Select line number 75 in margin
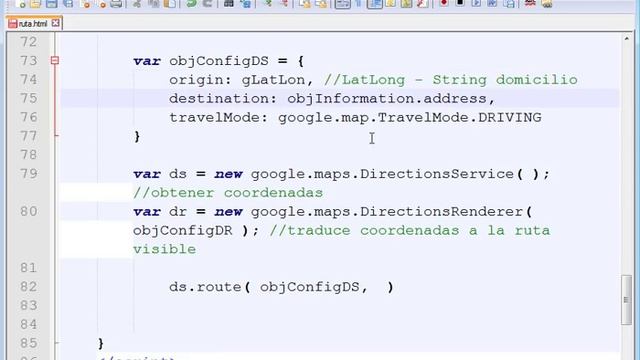The width and height of the screenshot is (640, 360). click(x=29, y=98)
